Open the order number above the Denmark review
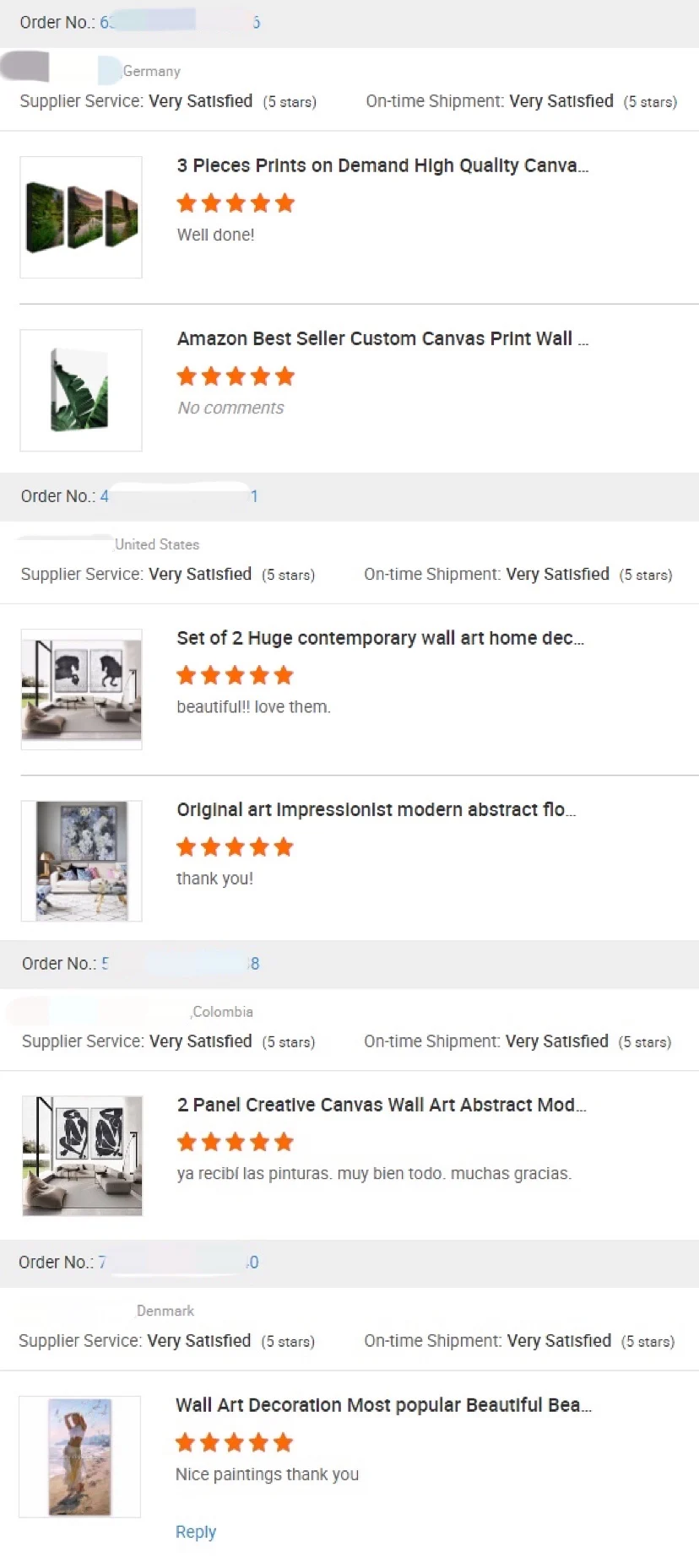The width and height of the screenshot is (699, 1568). click(x=178, y=1263)
